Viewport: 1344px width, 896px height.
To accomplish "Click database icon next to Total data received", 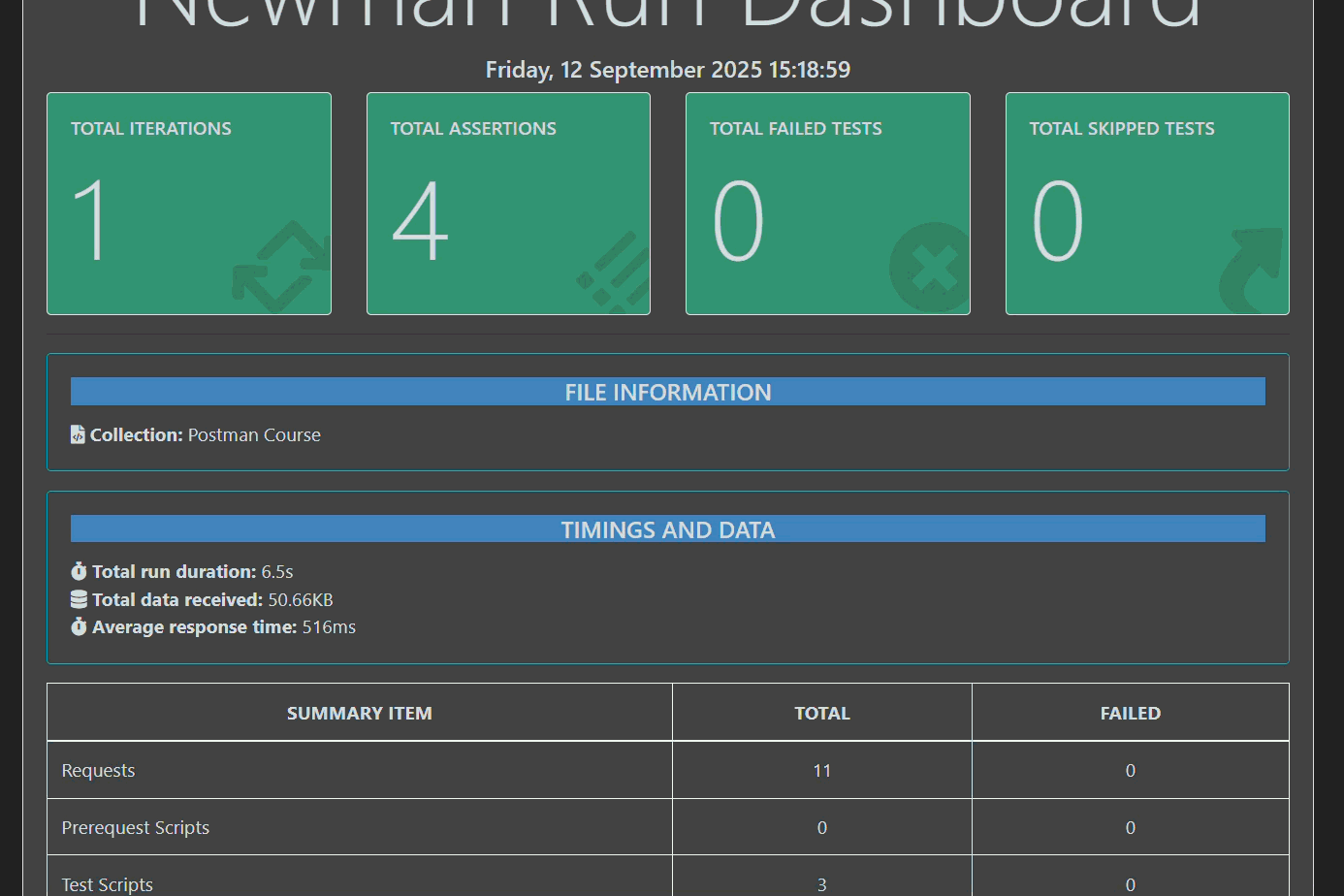I will pyautogui.click(x=79, y=599).
